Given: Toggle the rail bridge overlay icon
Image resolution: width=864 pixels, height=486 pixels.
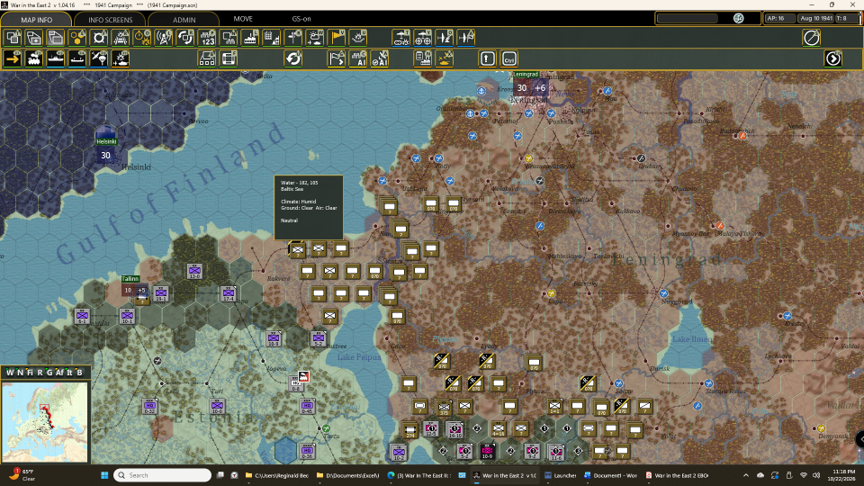Looking at the screenshot, I should (121, 37).
